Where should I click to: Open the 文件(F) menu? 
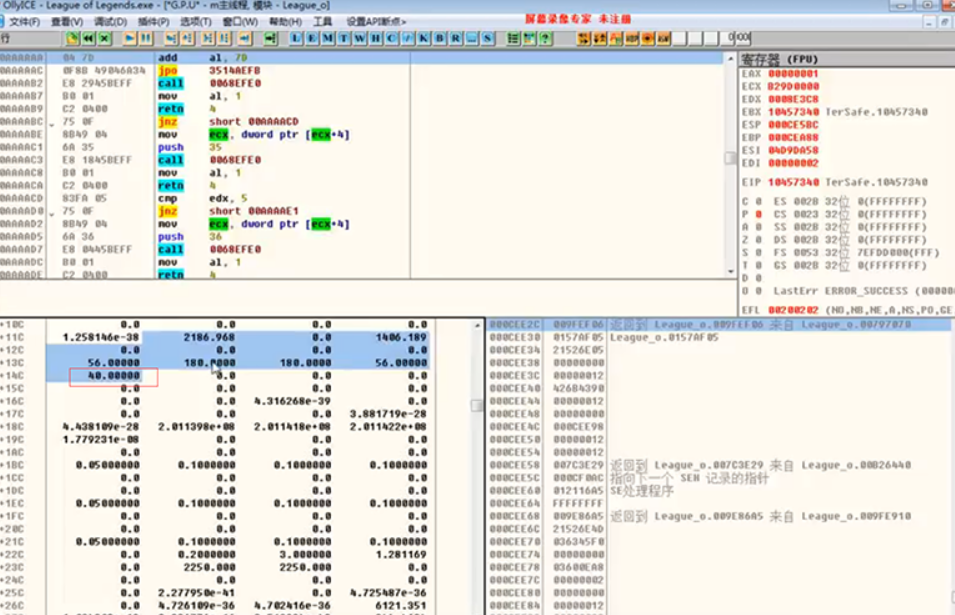tap(25, 21)
